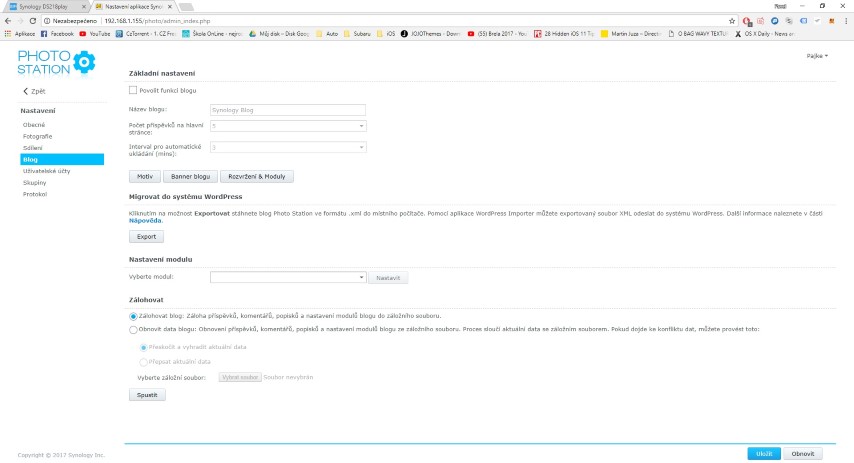Open the JOJOThemes bookmark
Screen dimensions: 854x463
[x=431, y=34]
